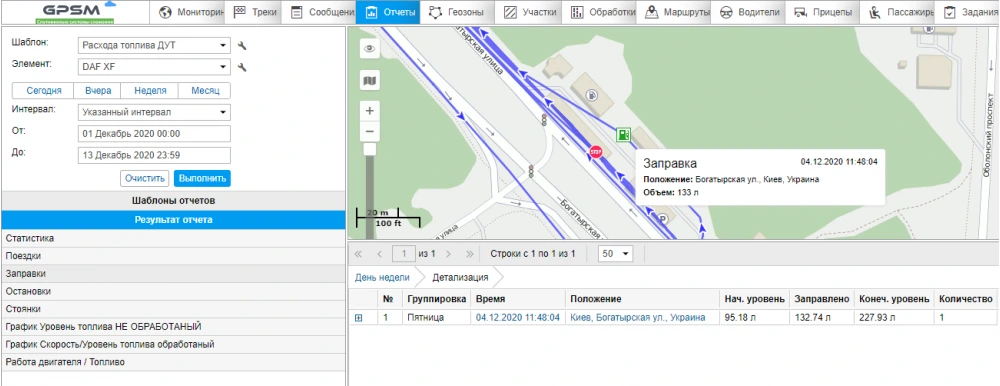Go to last page arrow
Screen dimensions: 1000x386
470,254
